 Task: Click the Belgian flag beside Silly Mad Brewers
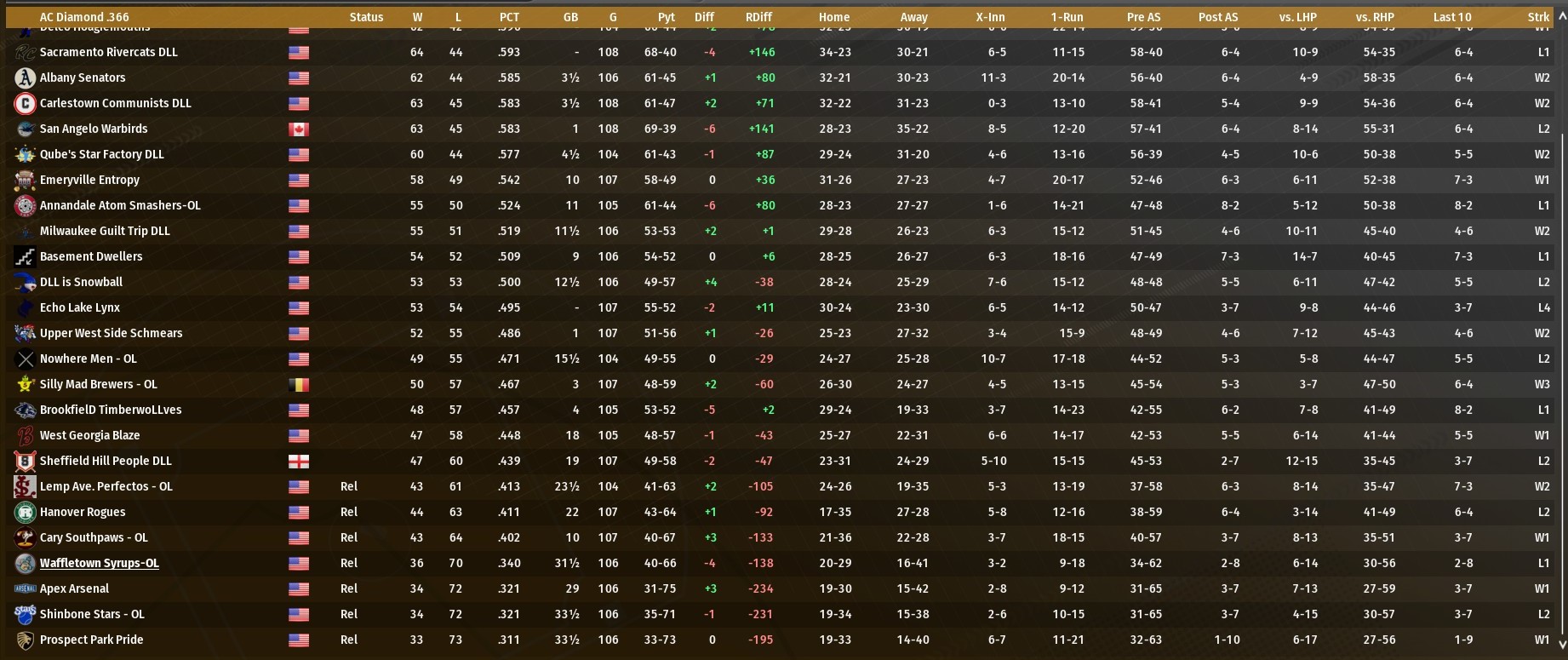coord(299,385)
